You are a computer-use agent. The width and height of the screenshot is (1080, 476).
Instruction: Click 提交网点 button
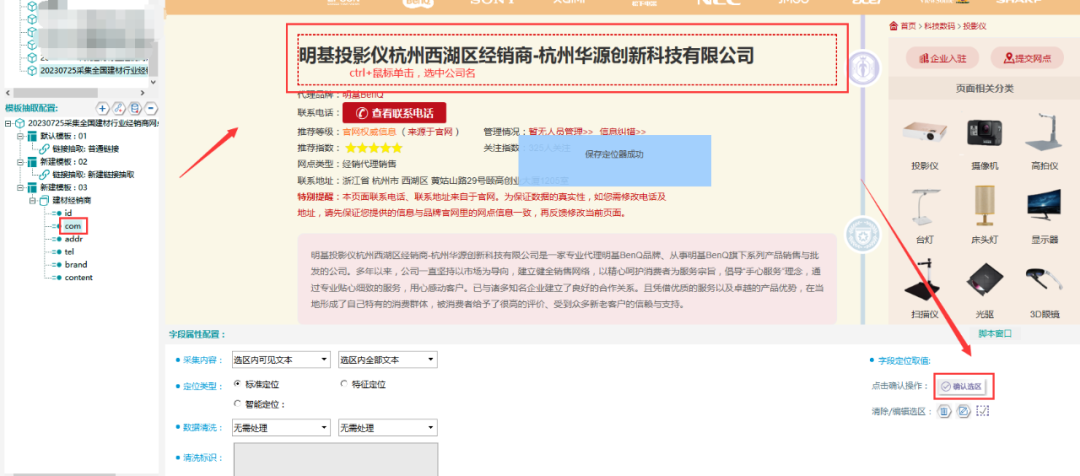(1026, 59)
